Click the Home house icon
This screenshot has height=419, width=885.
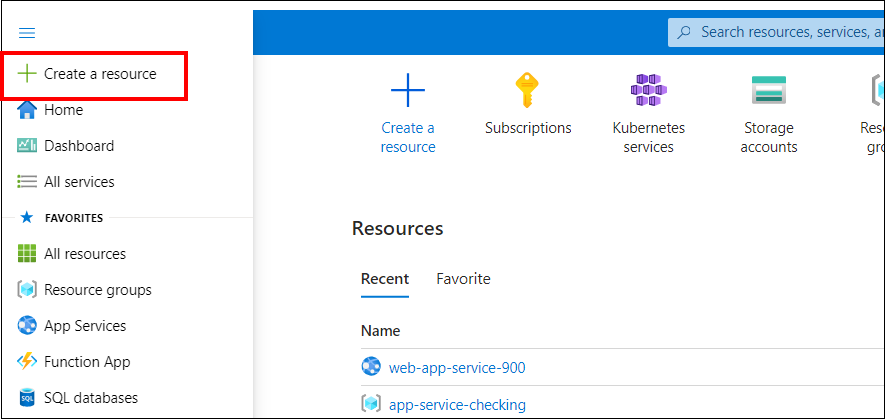point(27,110)
